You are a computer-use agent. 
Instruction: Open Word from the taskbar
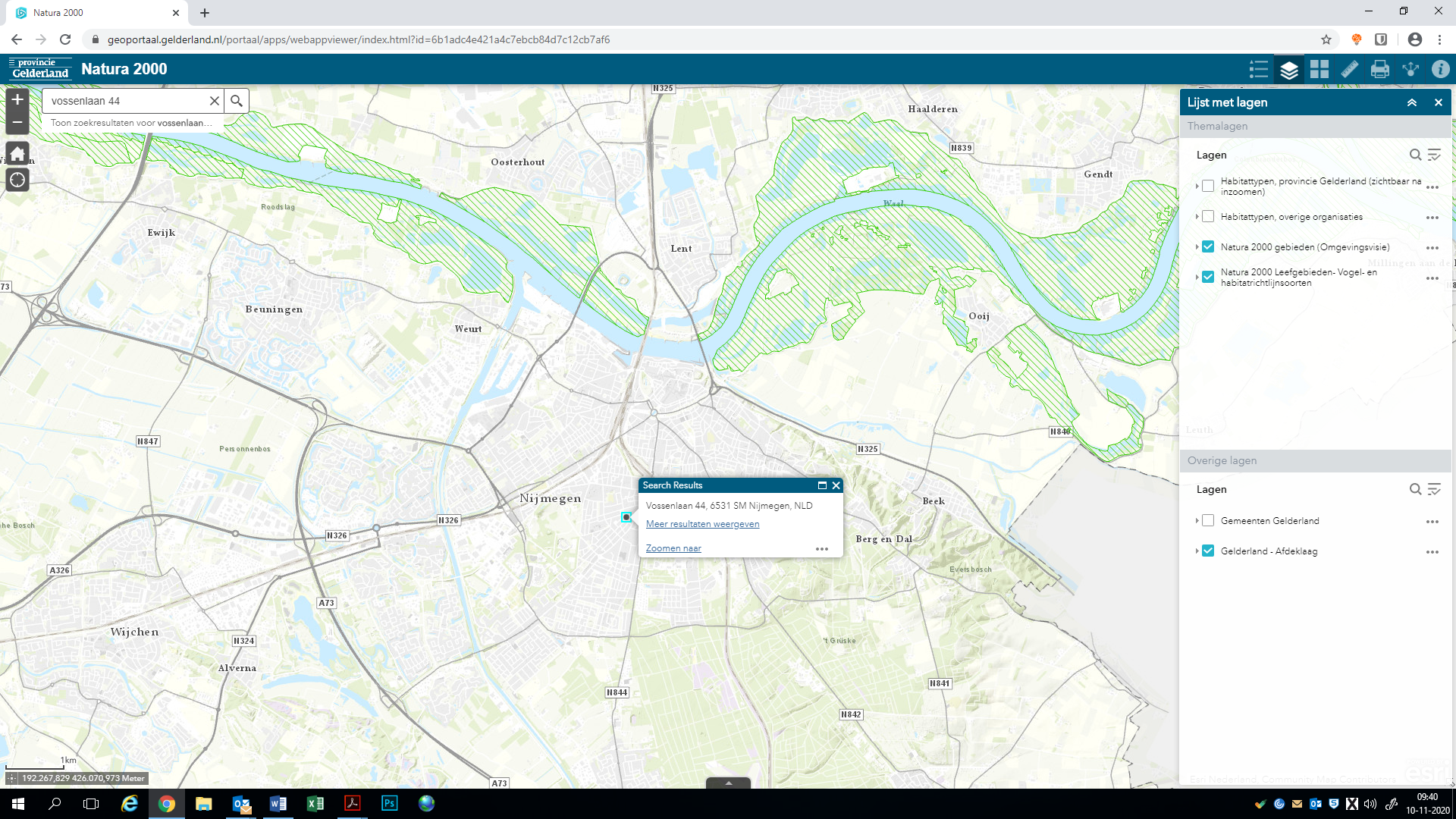pyautogui.click(x=278, y=804)
